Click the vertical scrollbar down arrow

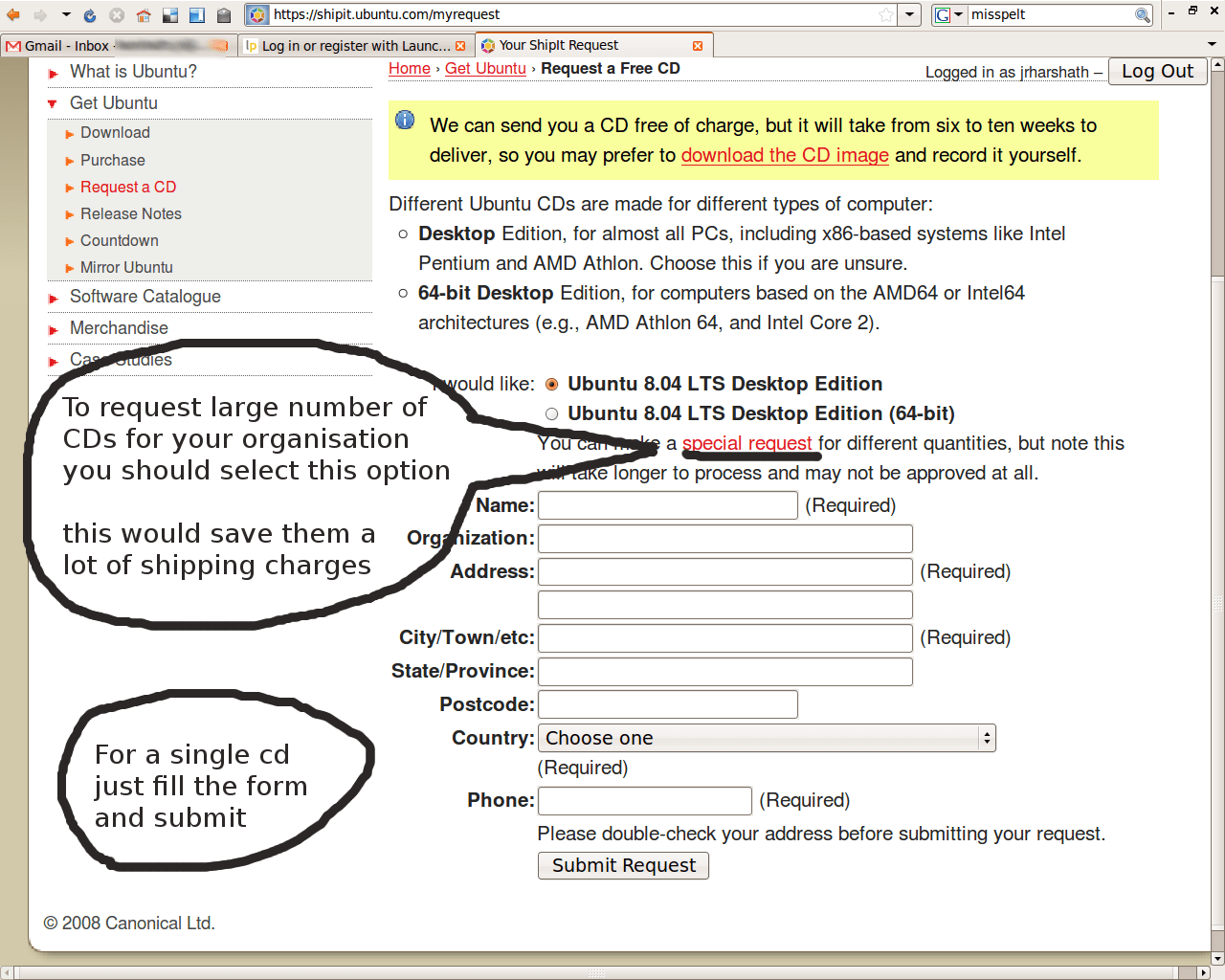(1217, 958)
